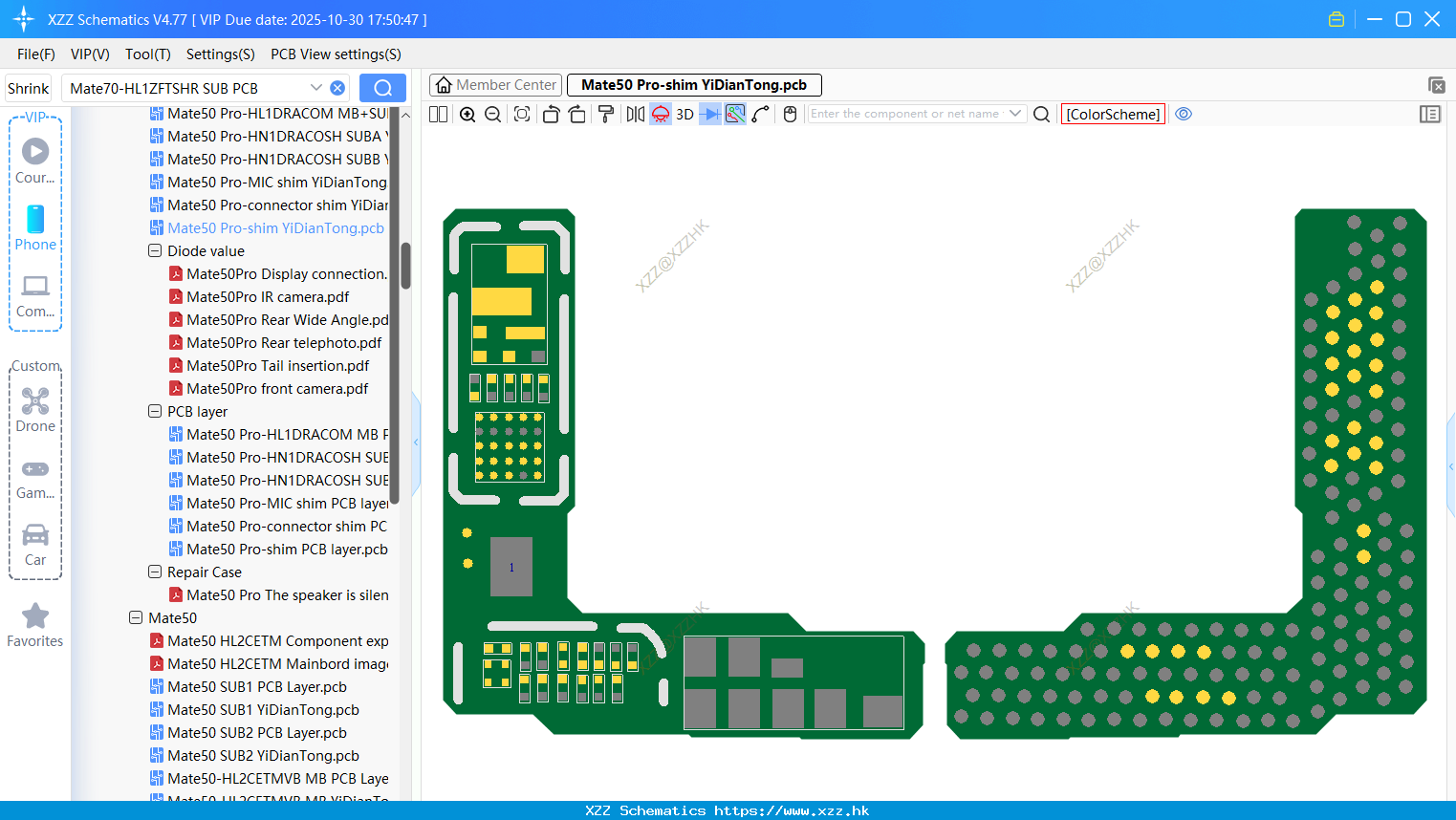Open the VIP(V) menu
Screen dimensions: 1456x820
click(90, 54)
